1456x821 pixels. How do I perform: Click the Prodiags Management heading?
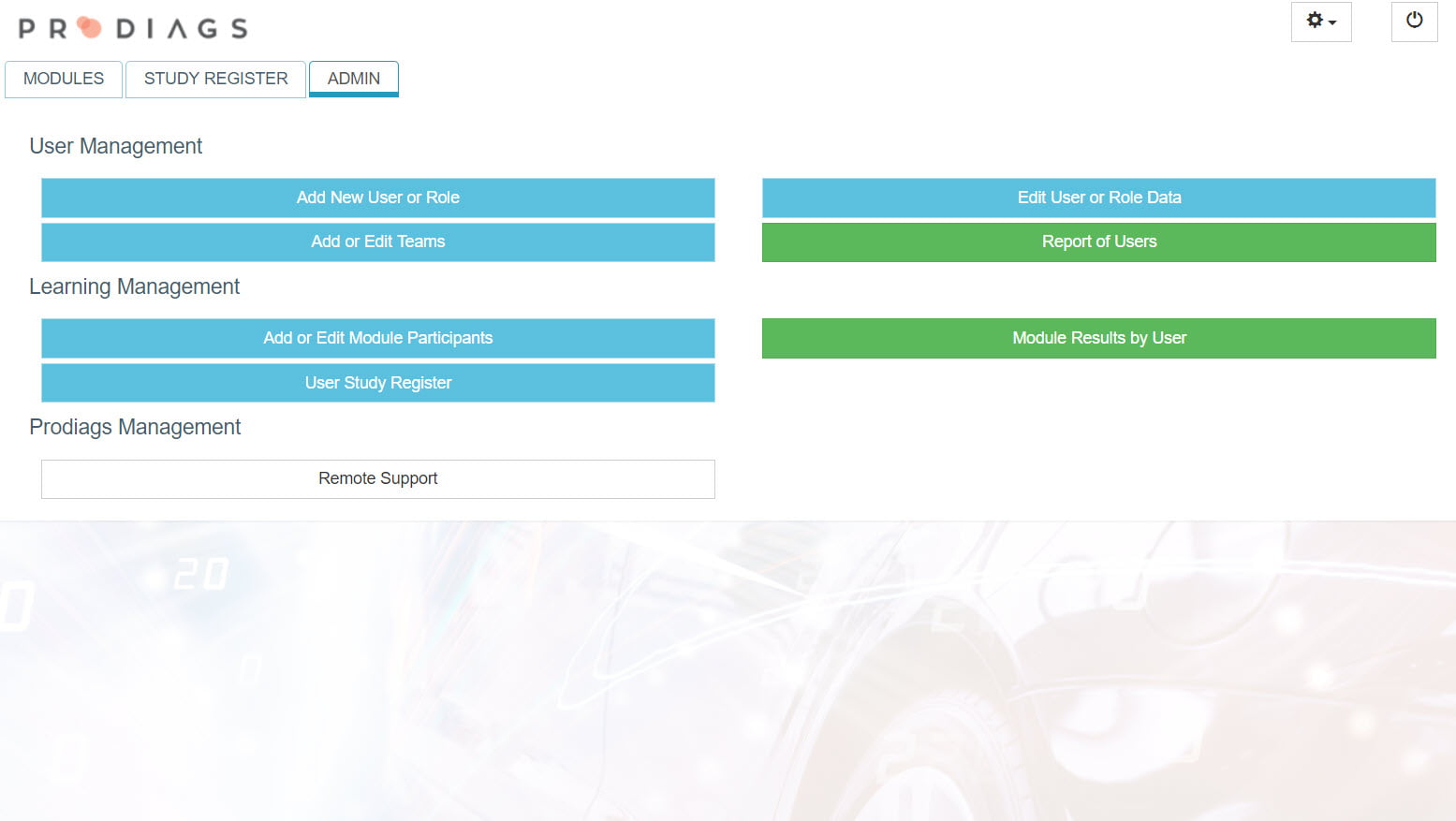tap(135, 427)
